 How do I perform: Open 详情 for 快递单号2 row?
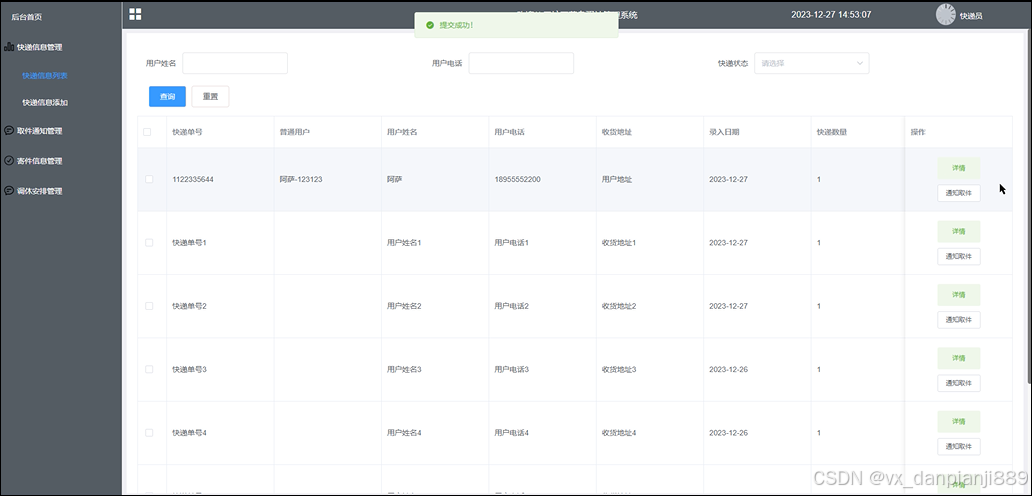[959, 295]
